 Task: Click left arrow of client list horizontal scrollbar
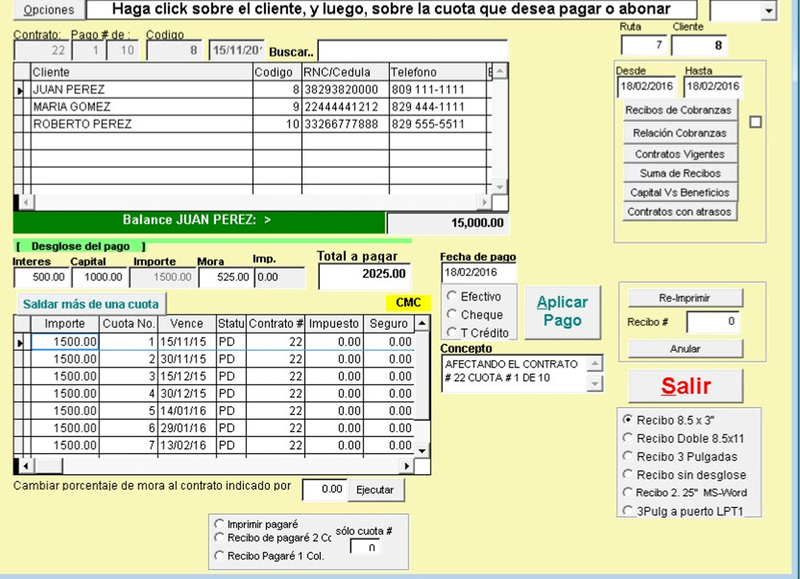(x=26, y=202)
